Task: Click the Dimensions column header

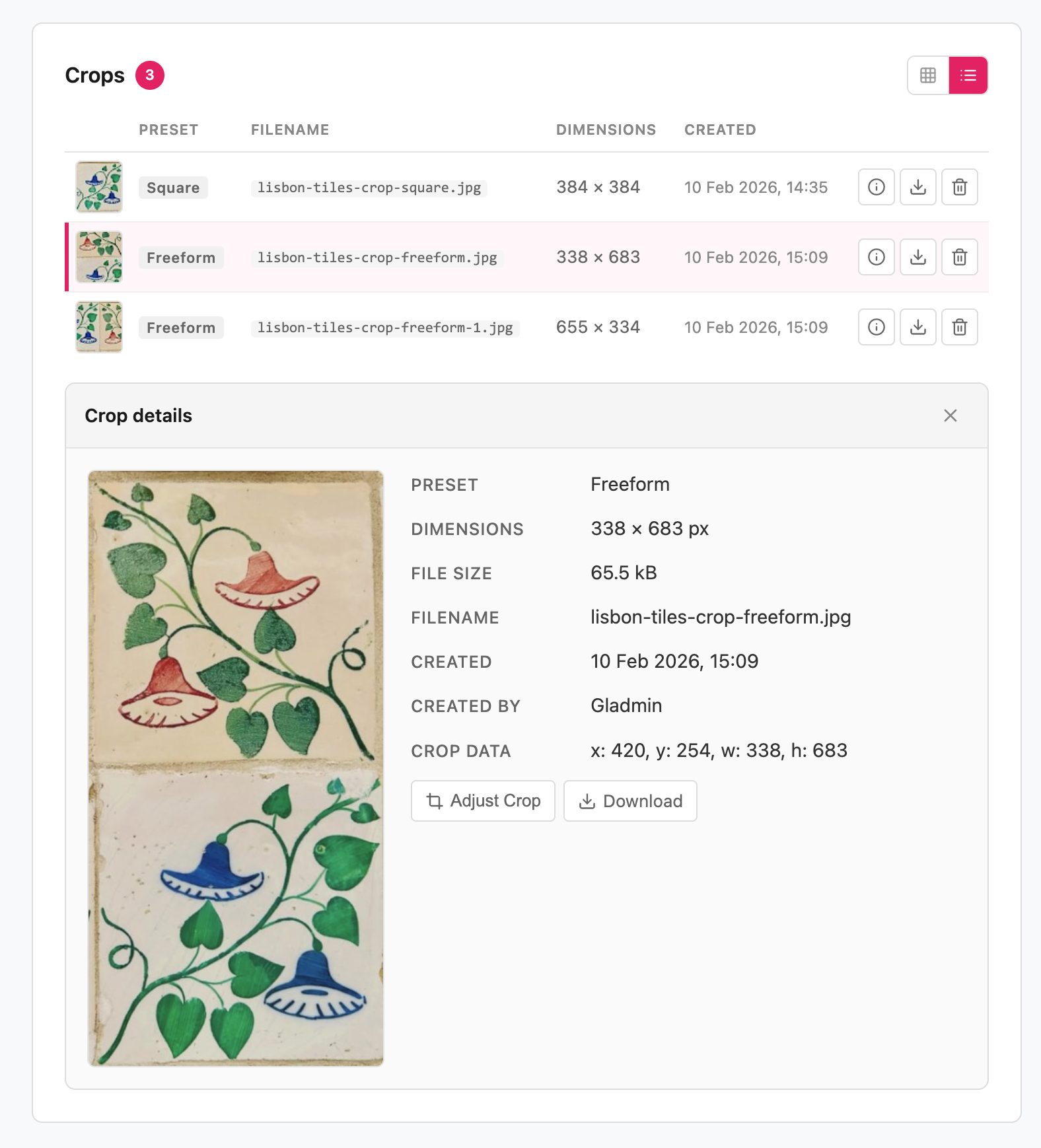Action: 606,130
